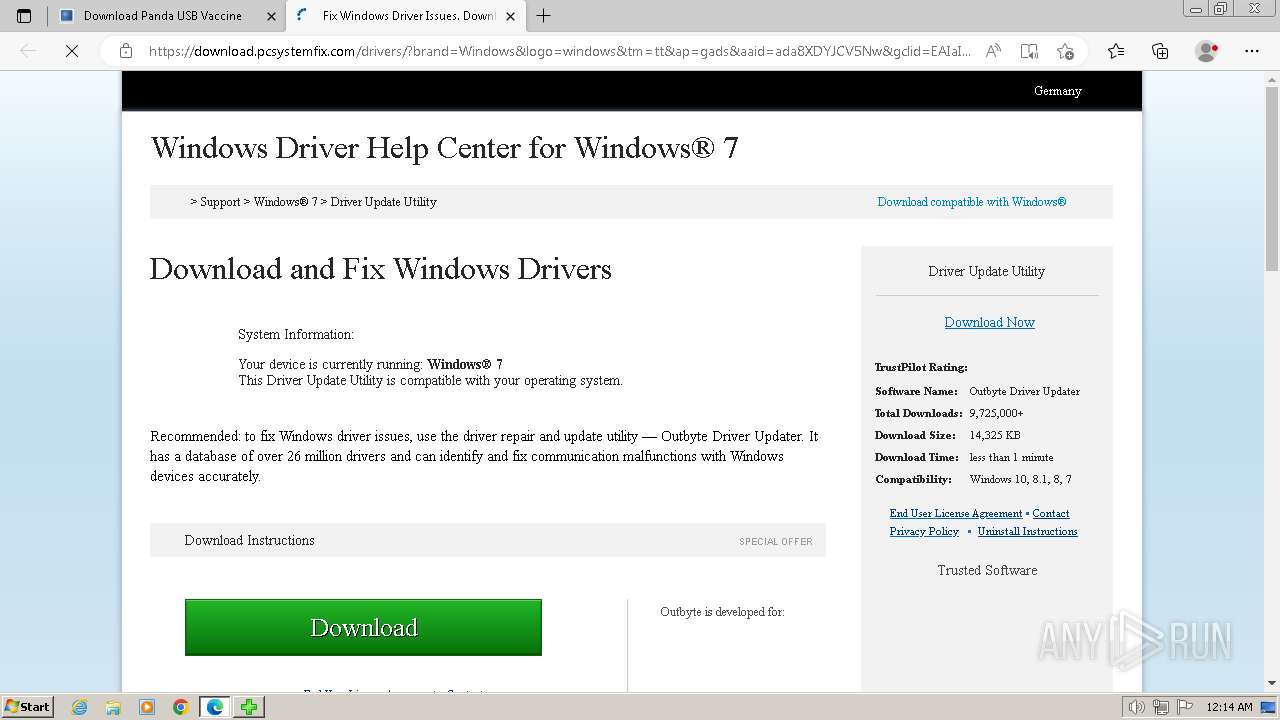Go back to the previous page
This screenshot has width=1280, height=720.
click(28, 51)
